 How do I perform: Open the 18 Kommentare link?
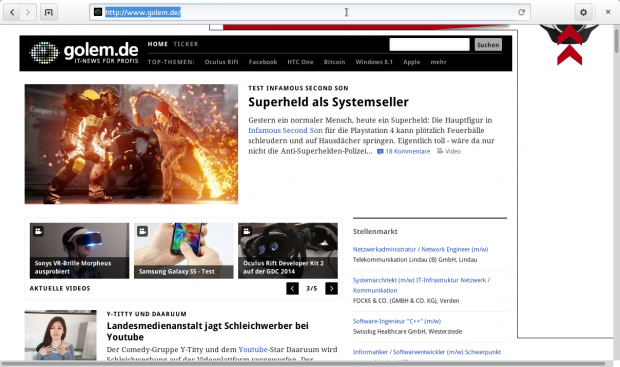(x=408, y=151)
